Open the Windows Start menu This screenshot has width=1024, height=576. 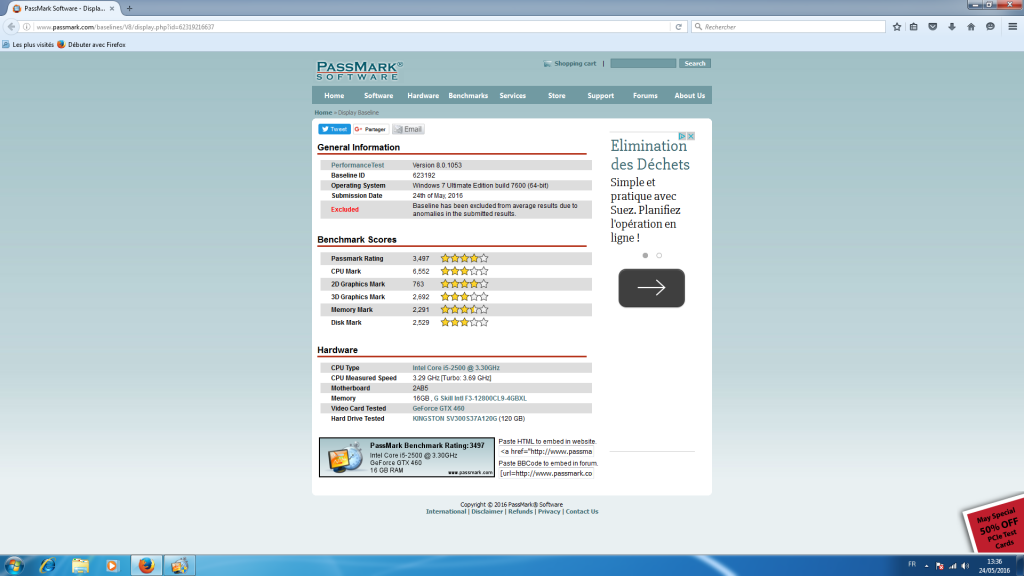(x=14, y=566)
